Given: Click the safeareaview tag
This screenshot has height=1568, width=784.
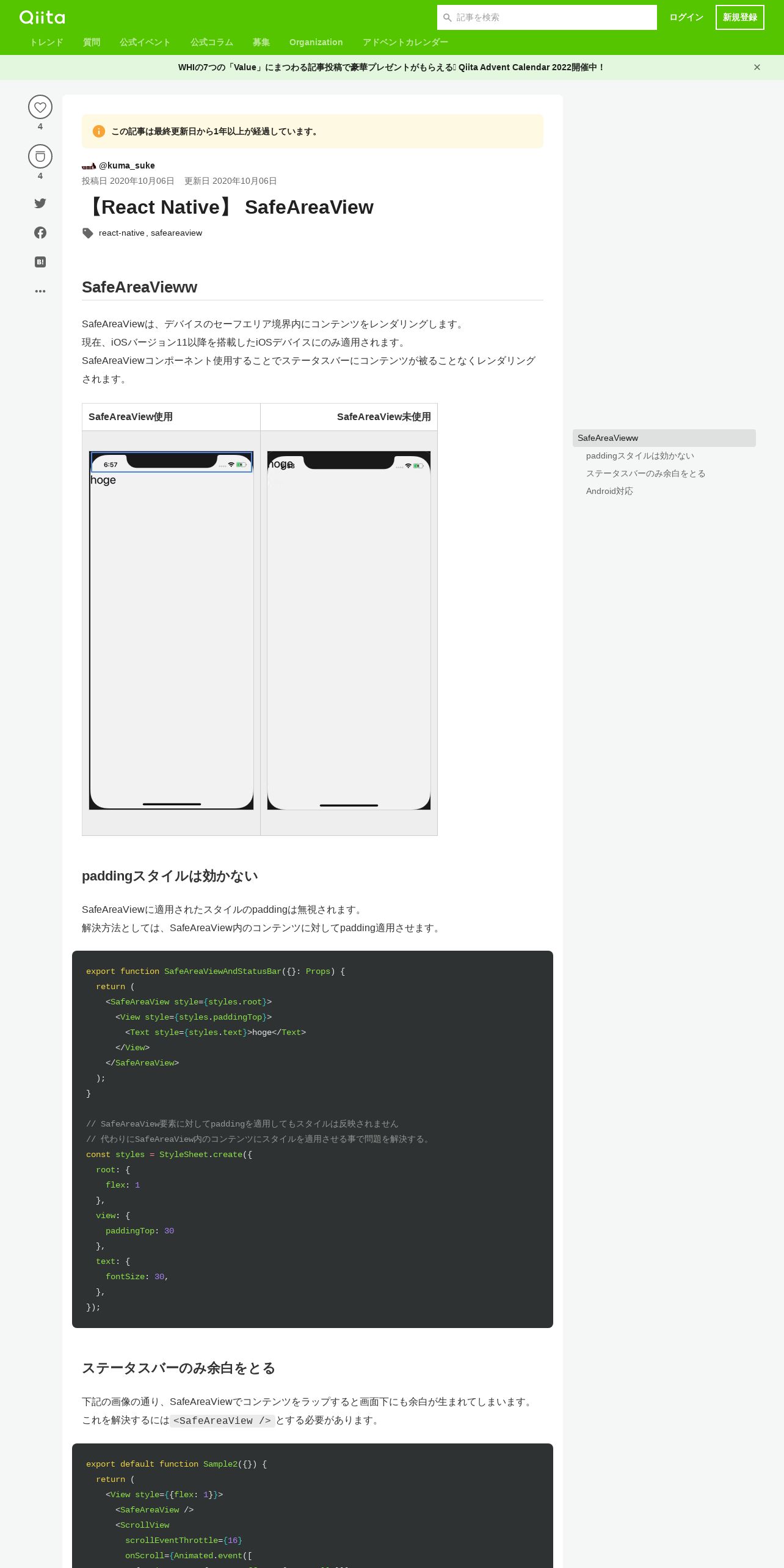Looking at the screenshot, I should point(176,233).
